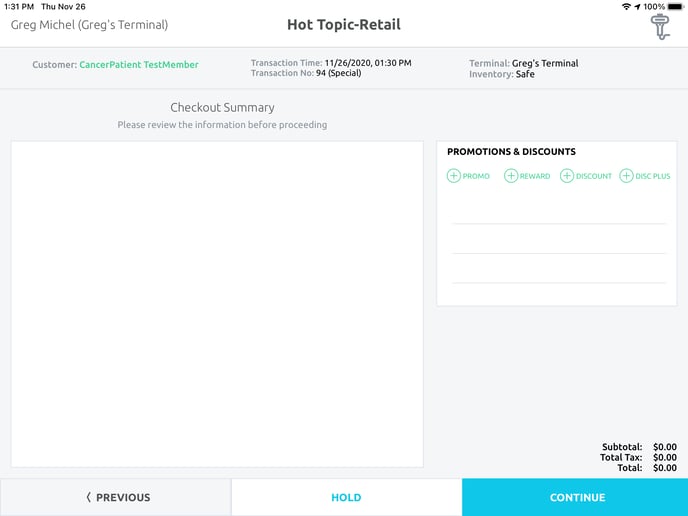Image resolution: width=688 pixels, height=516 pixels.
Task: Open the DISC PLUS option
Action: [x=627, y=176]
